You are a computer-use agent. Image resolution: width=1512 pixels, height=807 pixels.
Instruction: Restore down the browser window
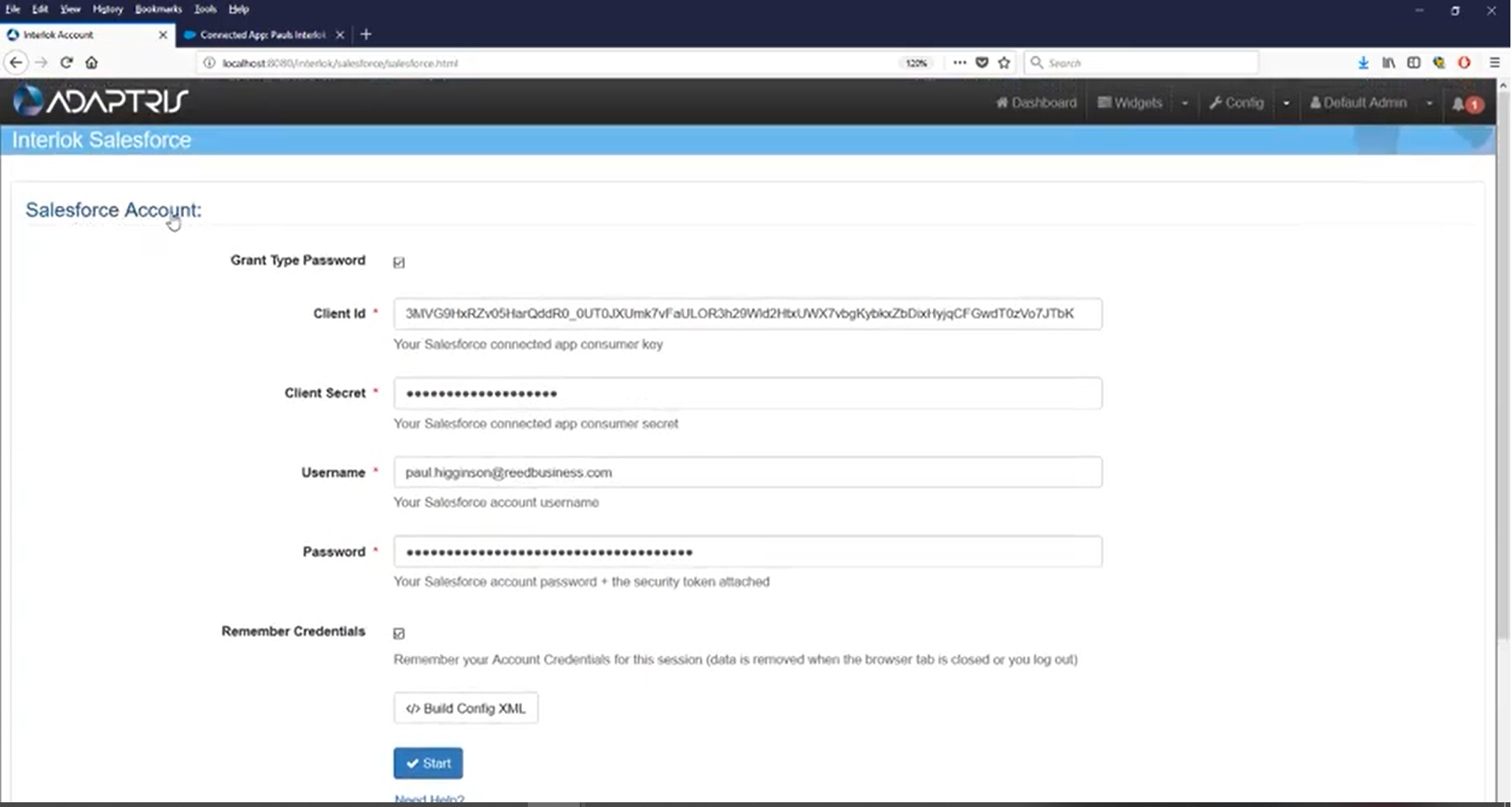(x=1455, y=11)
